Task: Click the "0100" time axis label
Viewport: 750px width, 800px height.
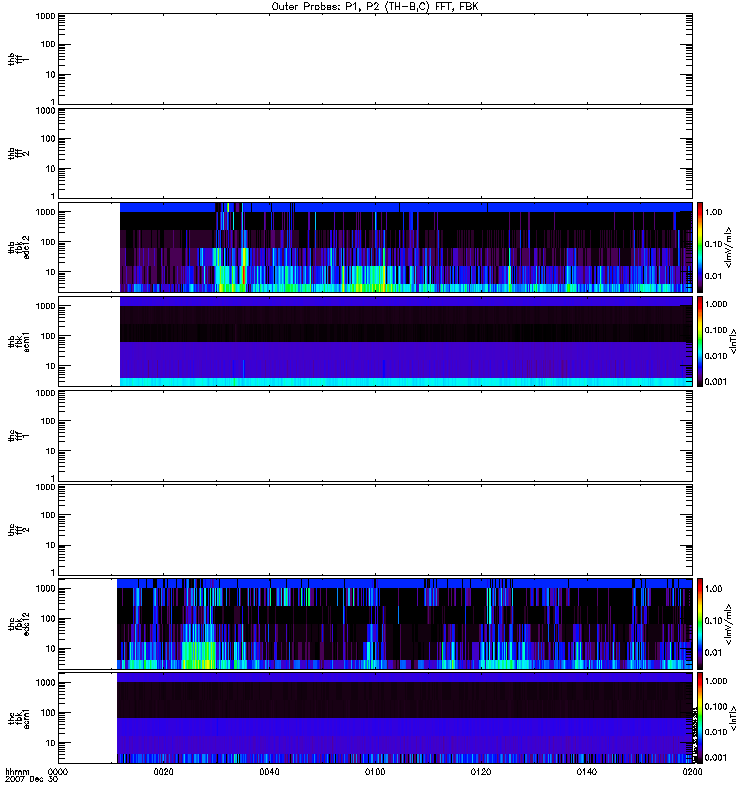Action: 375,772
